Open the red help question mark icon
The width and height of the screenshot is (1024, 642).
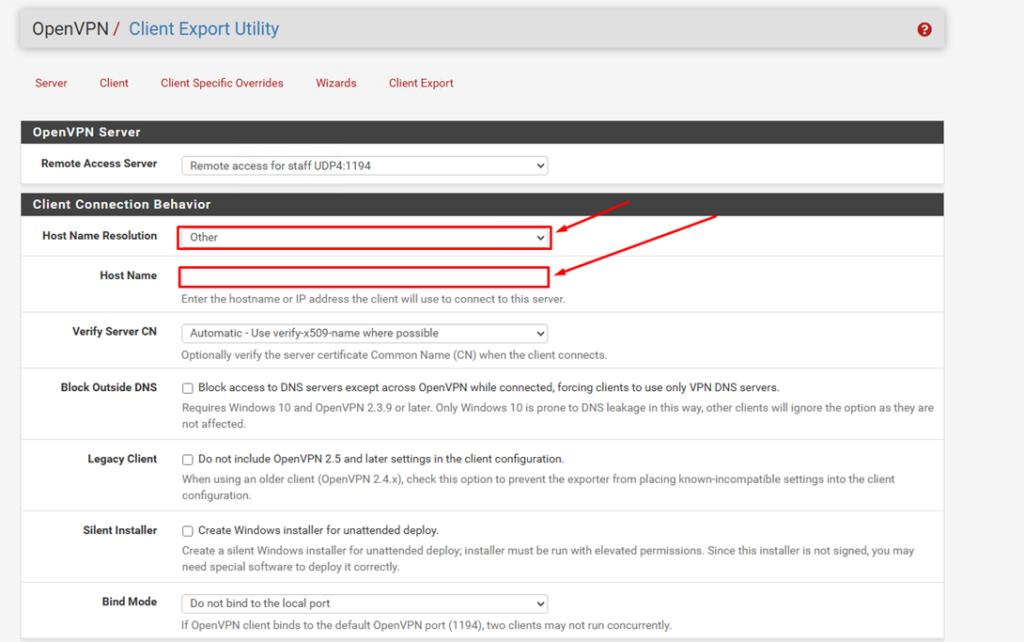click(924, 30)
